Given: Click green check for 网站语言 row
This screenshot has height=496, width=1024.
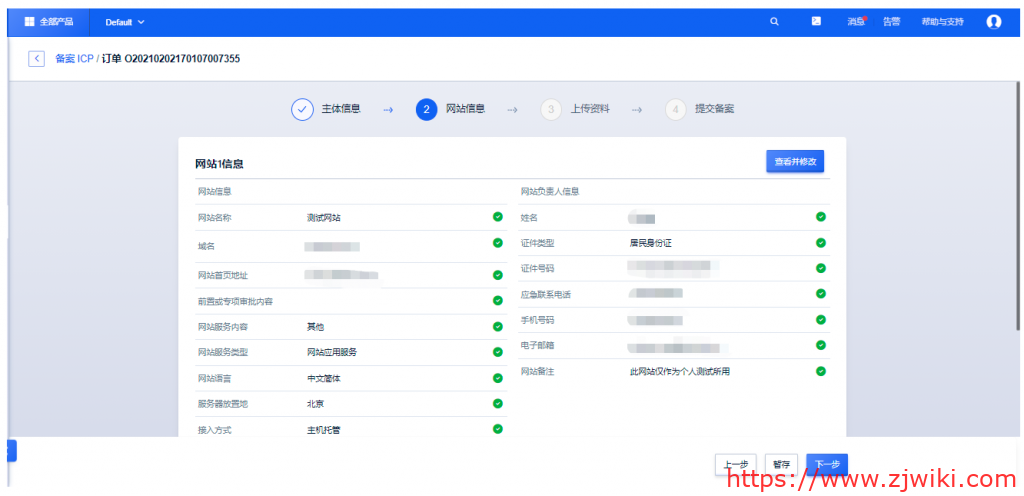Looking at the screenshot, I should tap(498, 378).
